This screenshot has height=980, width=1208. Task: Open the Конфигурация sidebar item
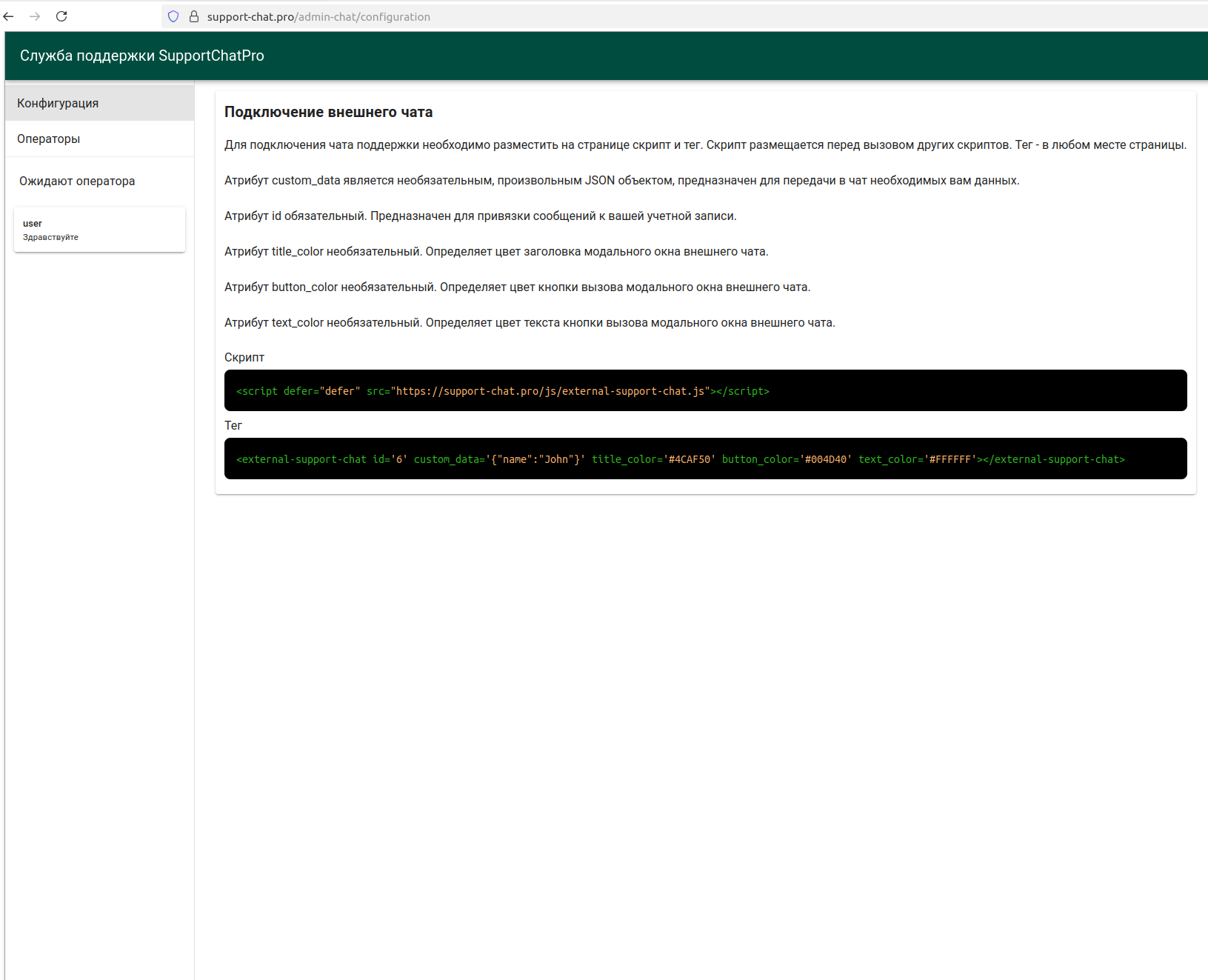click(x=99, y=103)
